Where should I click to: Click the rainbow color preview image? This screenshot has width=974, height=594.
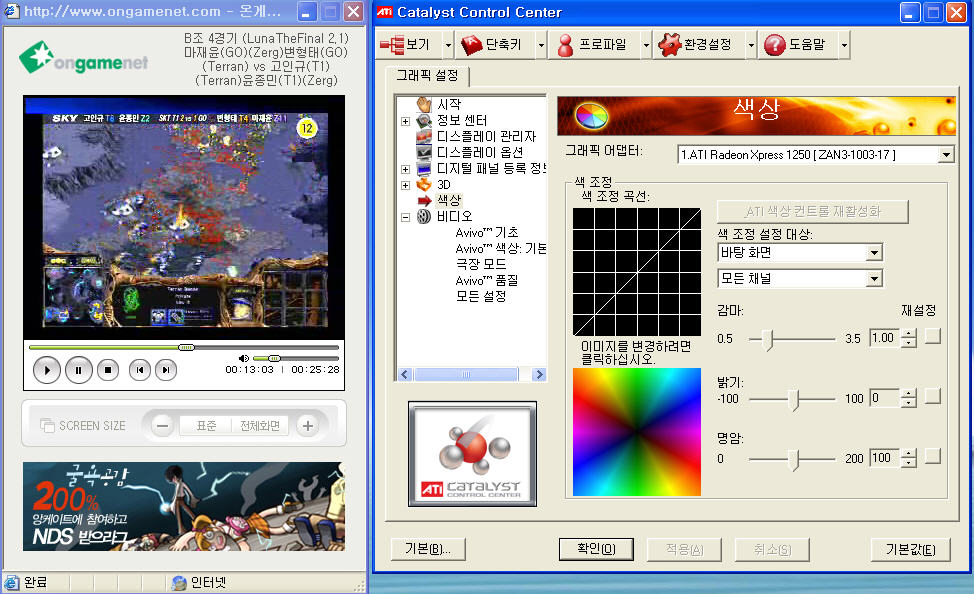637,432
